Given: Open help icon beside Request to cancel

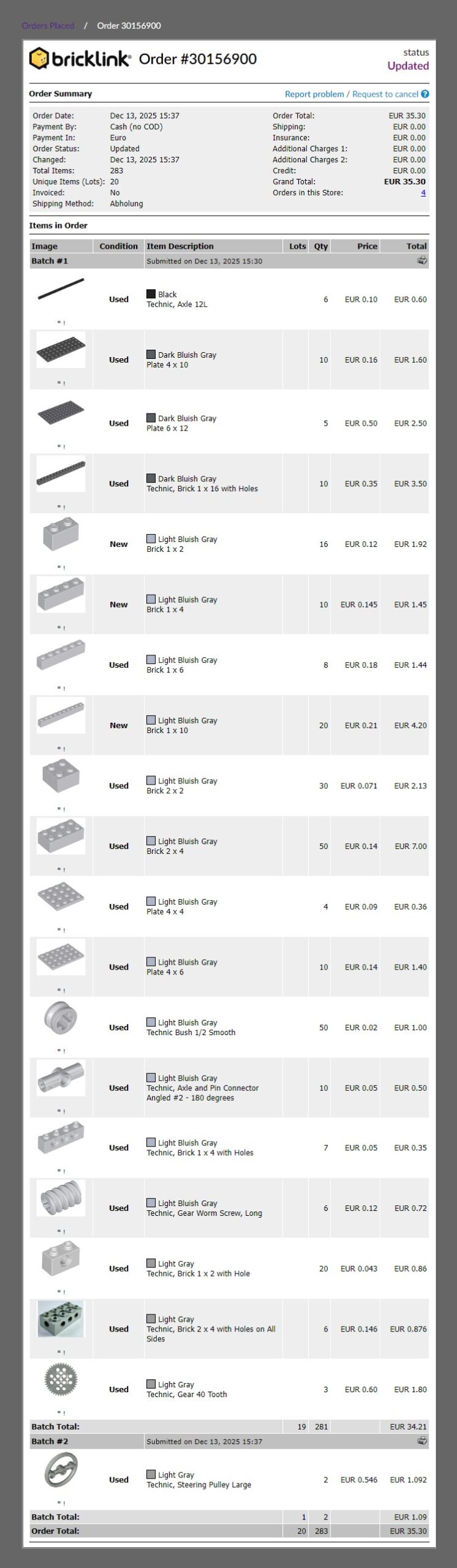Looking at the screenshot, I should pos(425,94).
